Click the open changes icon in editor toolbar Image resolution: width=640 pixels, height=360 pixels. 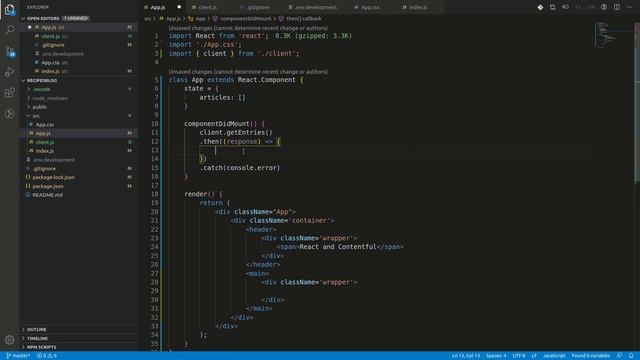553,7
